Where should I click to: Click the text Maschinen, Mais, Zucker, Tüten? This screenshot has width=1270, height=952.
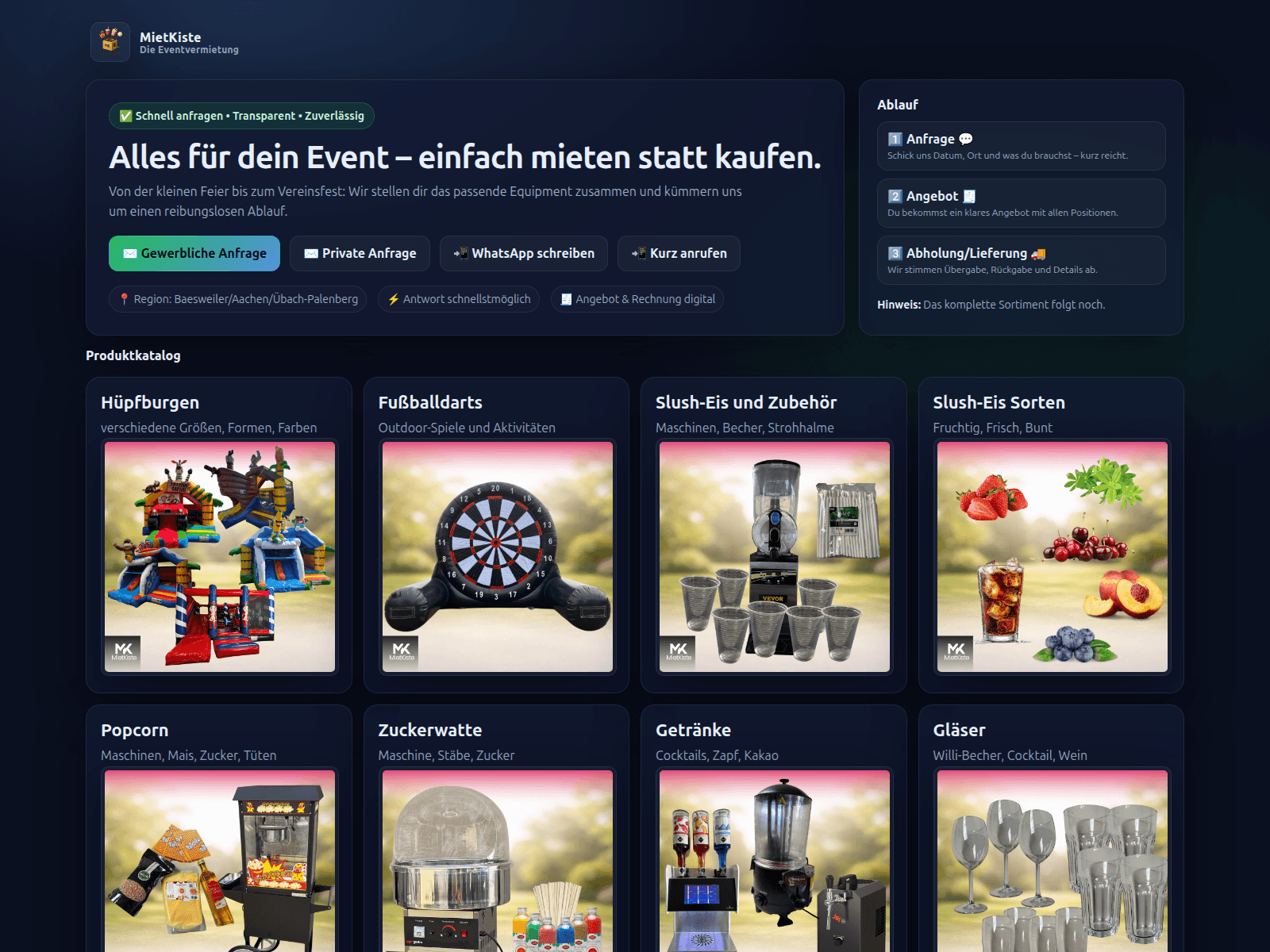(x=189, y=755)
